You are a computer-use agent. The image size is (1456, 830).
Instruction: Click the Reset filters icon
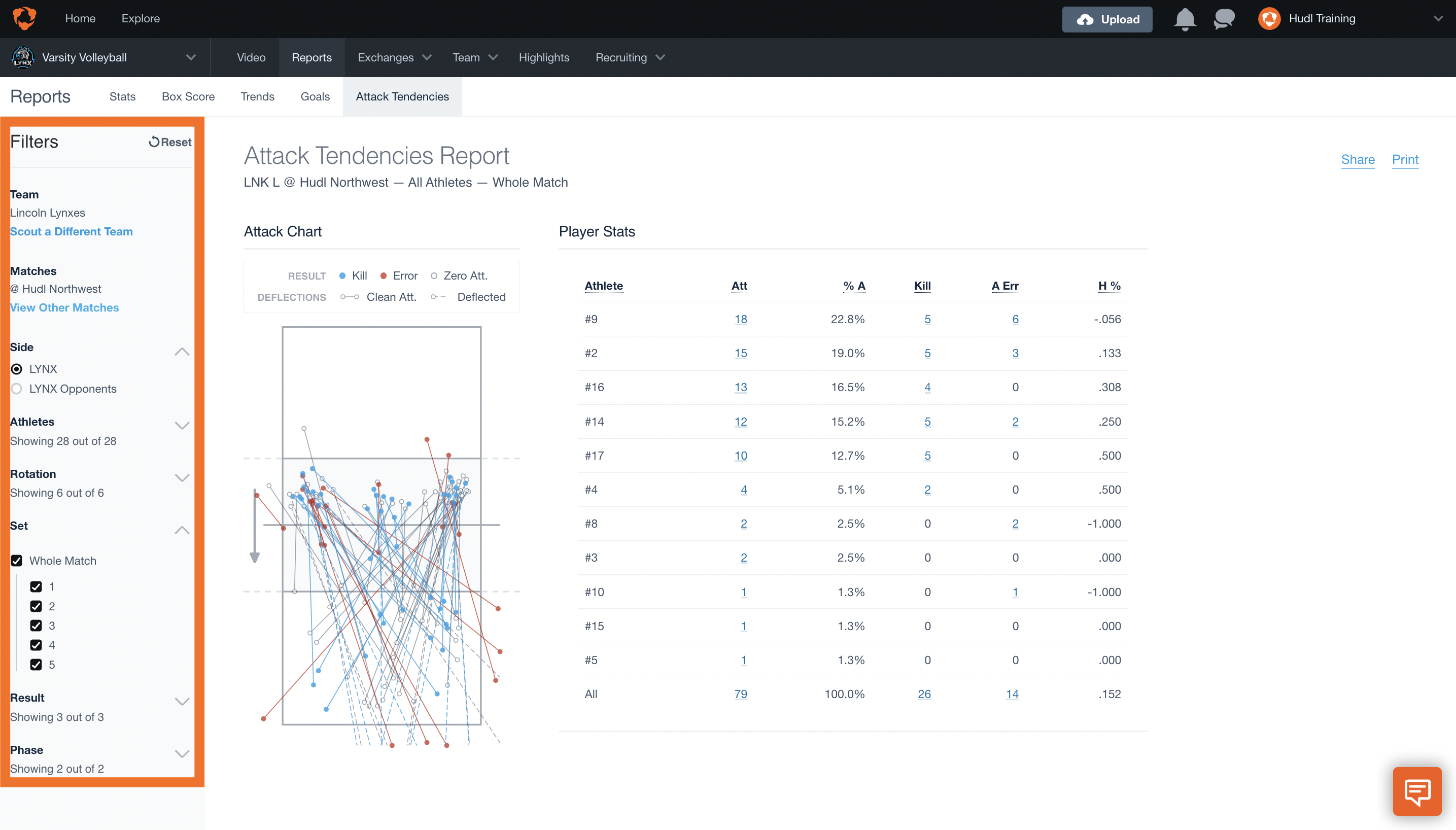154,142
